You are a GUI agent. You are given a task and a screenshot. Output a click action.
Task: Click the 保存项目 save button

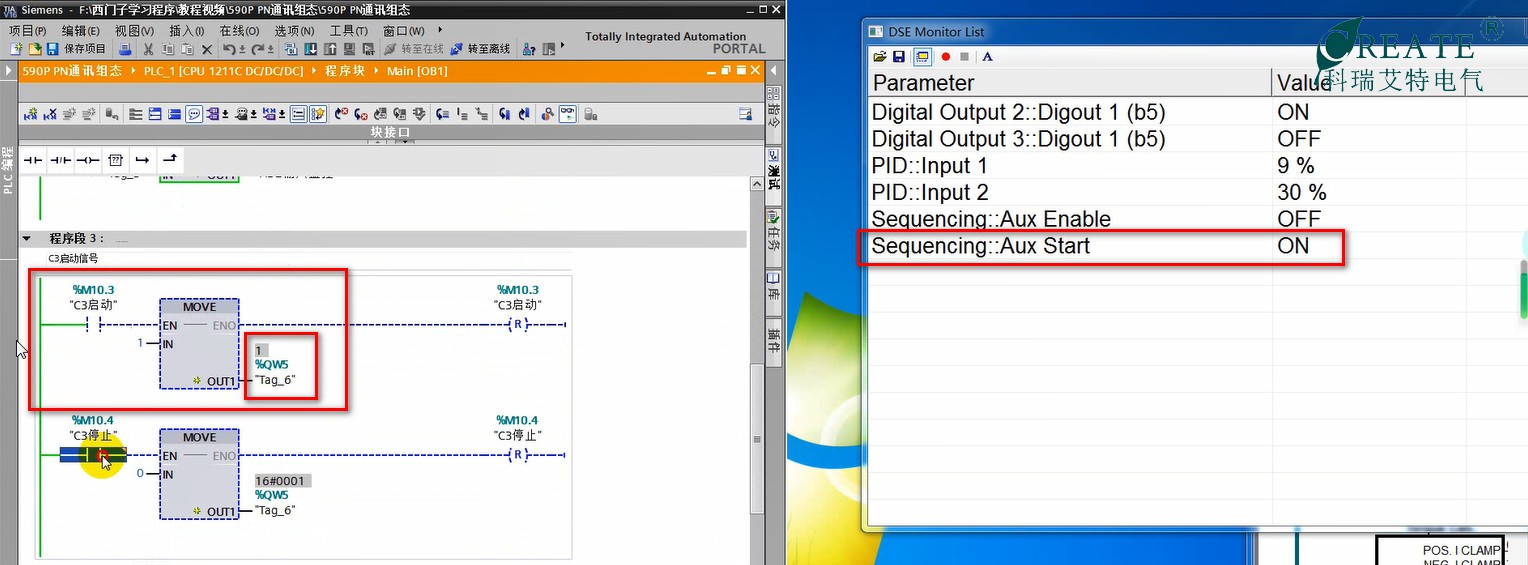pos(76,49)
